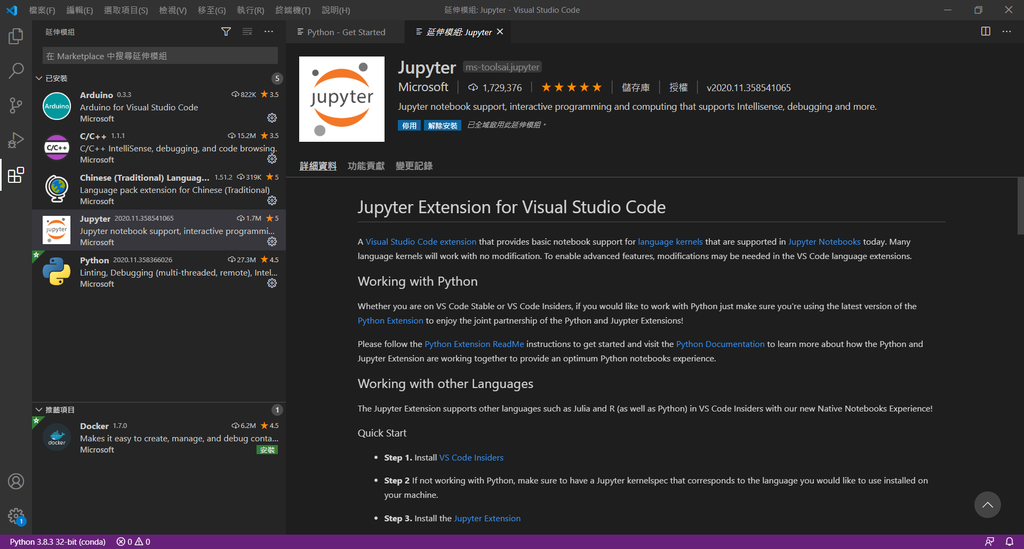
Task: Select the 詳細資料 details tab
Action: pos(318,166)
